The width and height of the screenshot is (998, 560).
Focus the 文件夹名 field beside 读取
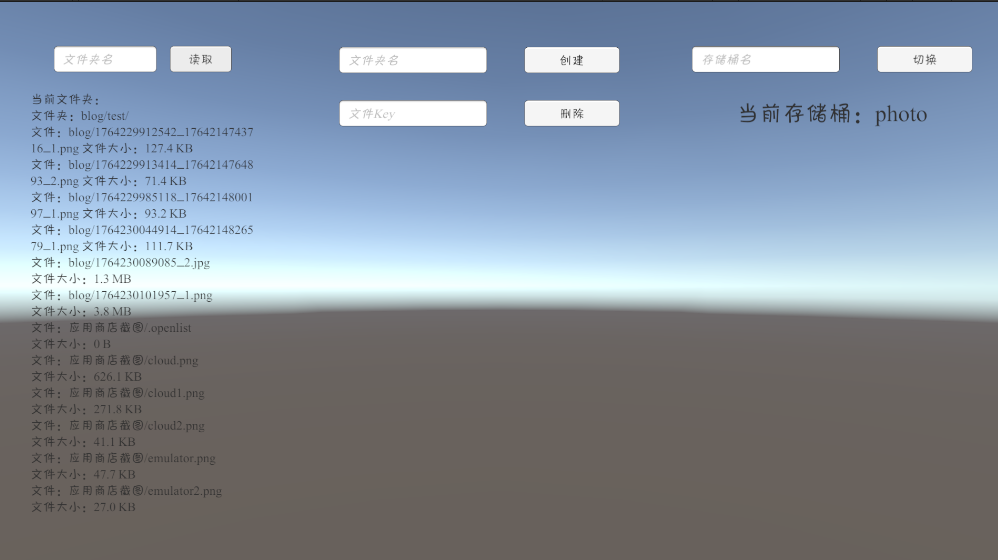105,59
